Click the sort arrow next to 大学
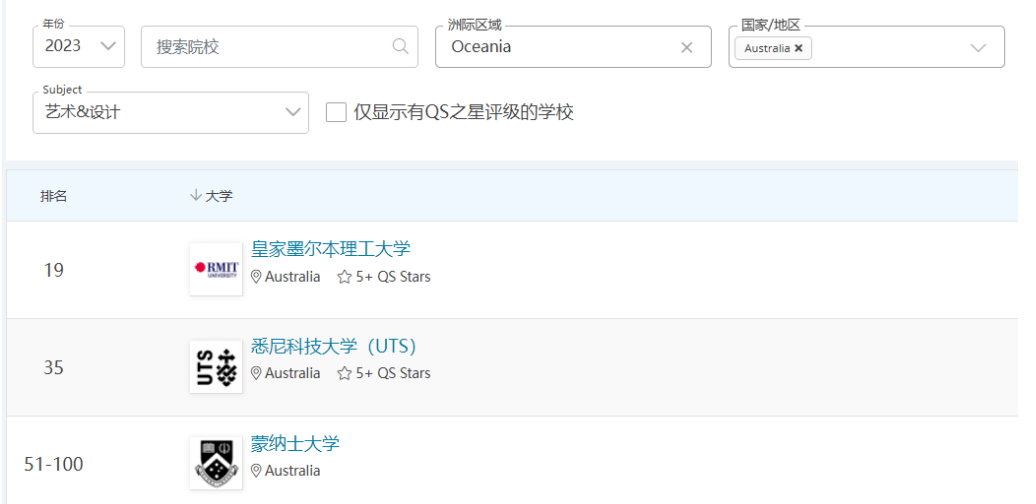1036x504 pixels. (195, 196)
